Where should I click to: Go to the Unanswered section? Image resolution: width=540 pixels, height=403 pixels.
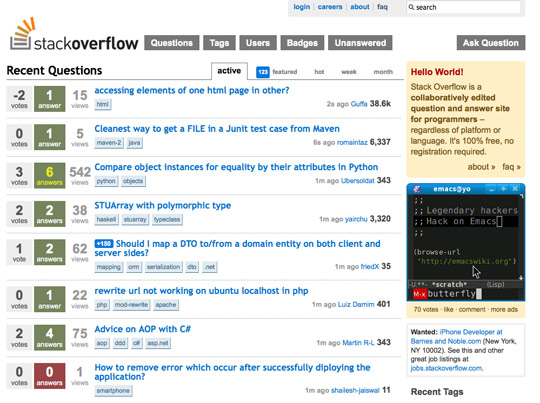[x=360, y=43]
